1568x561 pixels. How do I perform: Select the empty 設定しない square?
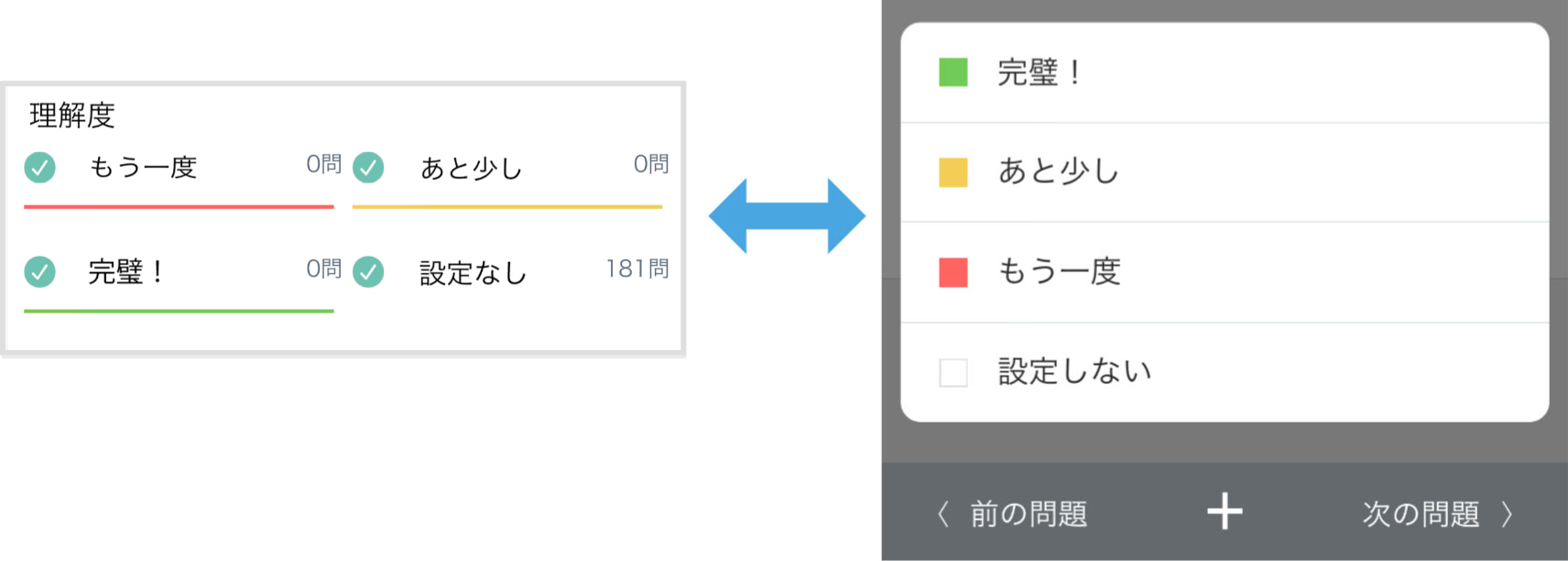tap(953, 372)
